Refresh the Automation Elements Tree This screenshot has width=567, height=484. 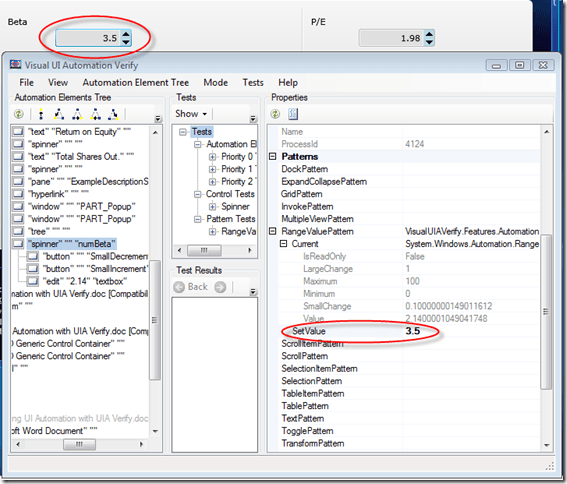[18, 114]
